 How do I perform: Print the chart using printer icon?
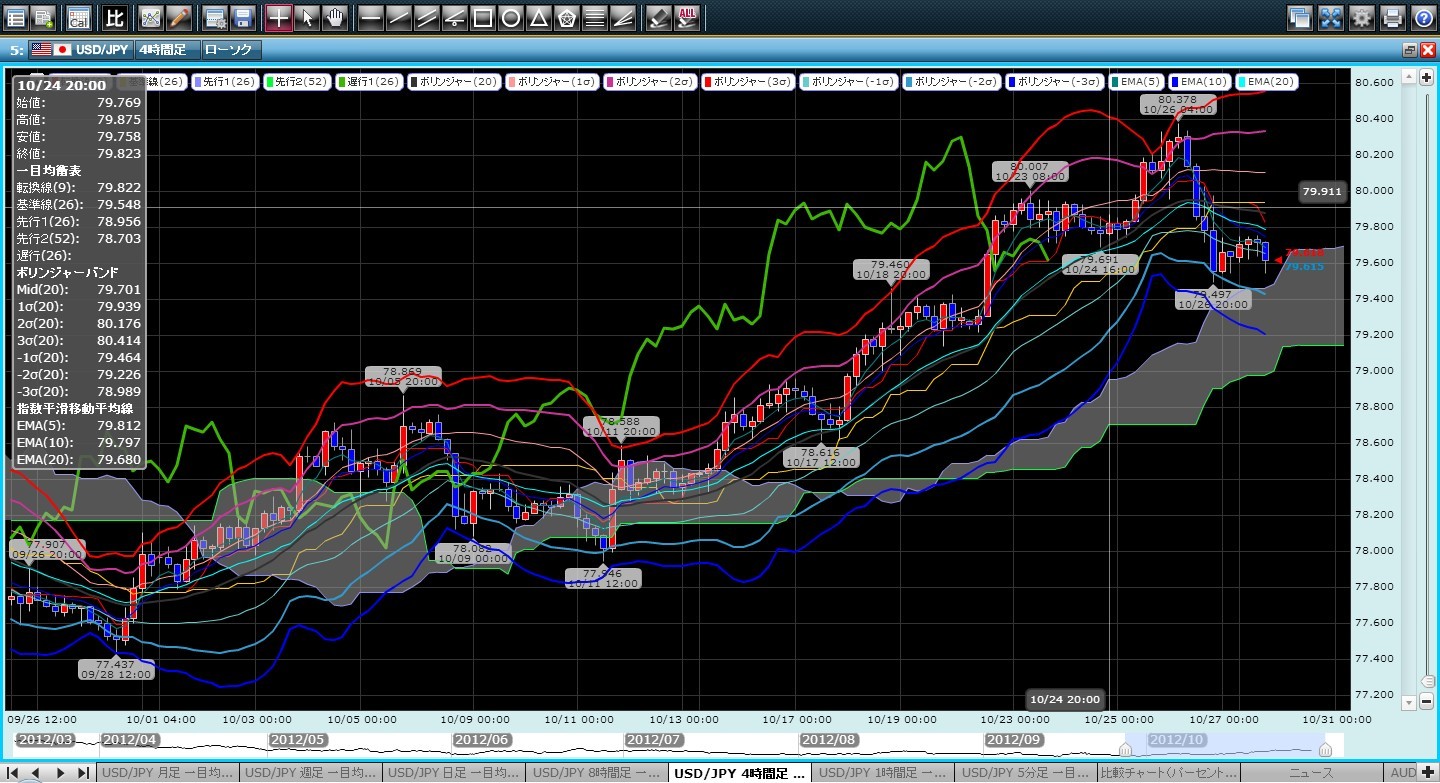point(1392,17)
